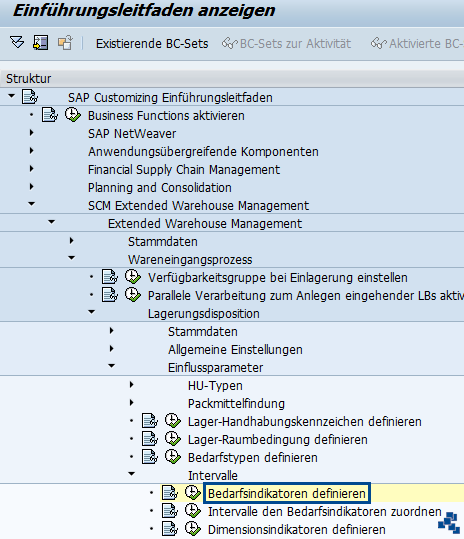Select Einflussparameter label

[x=216, y=367]
